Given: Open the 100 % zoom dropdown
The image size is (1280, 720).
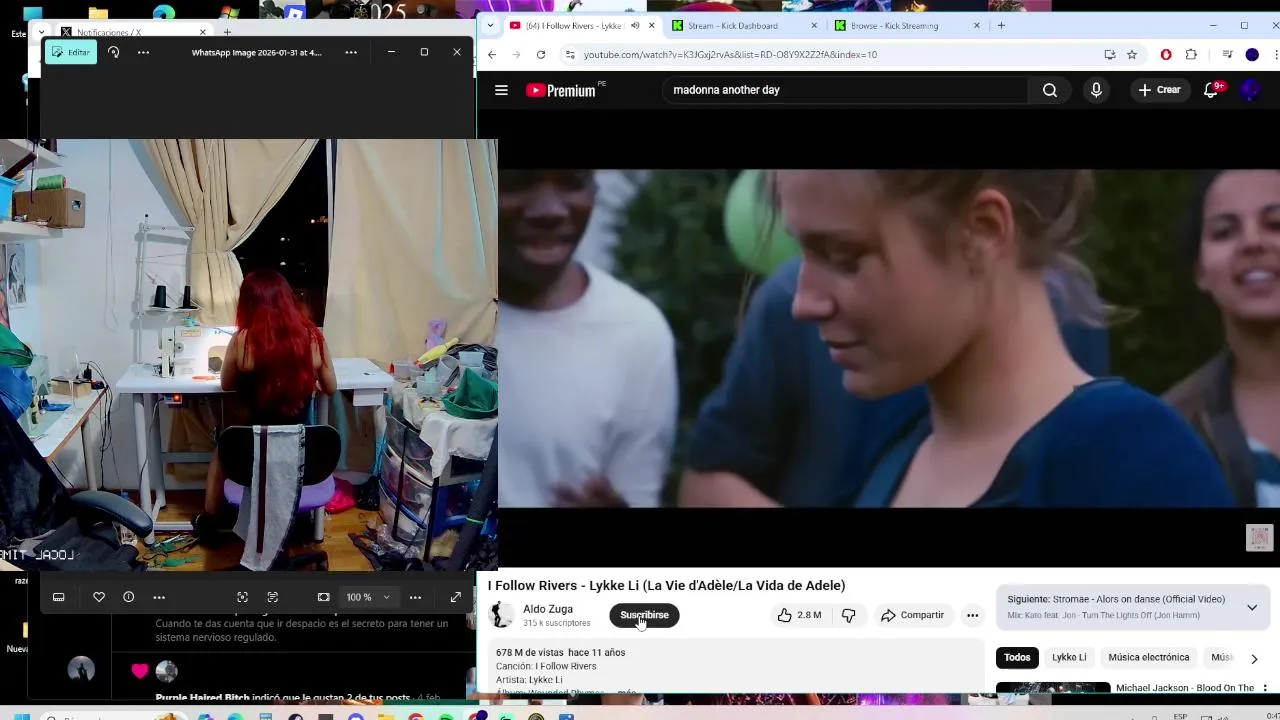Looking at the screenshot, I should coord(368,597).
